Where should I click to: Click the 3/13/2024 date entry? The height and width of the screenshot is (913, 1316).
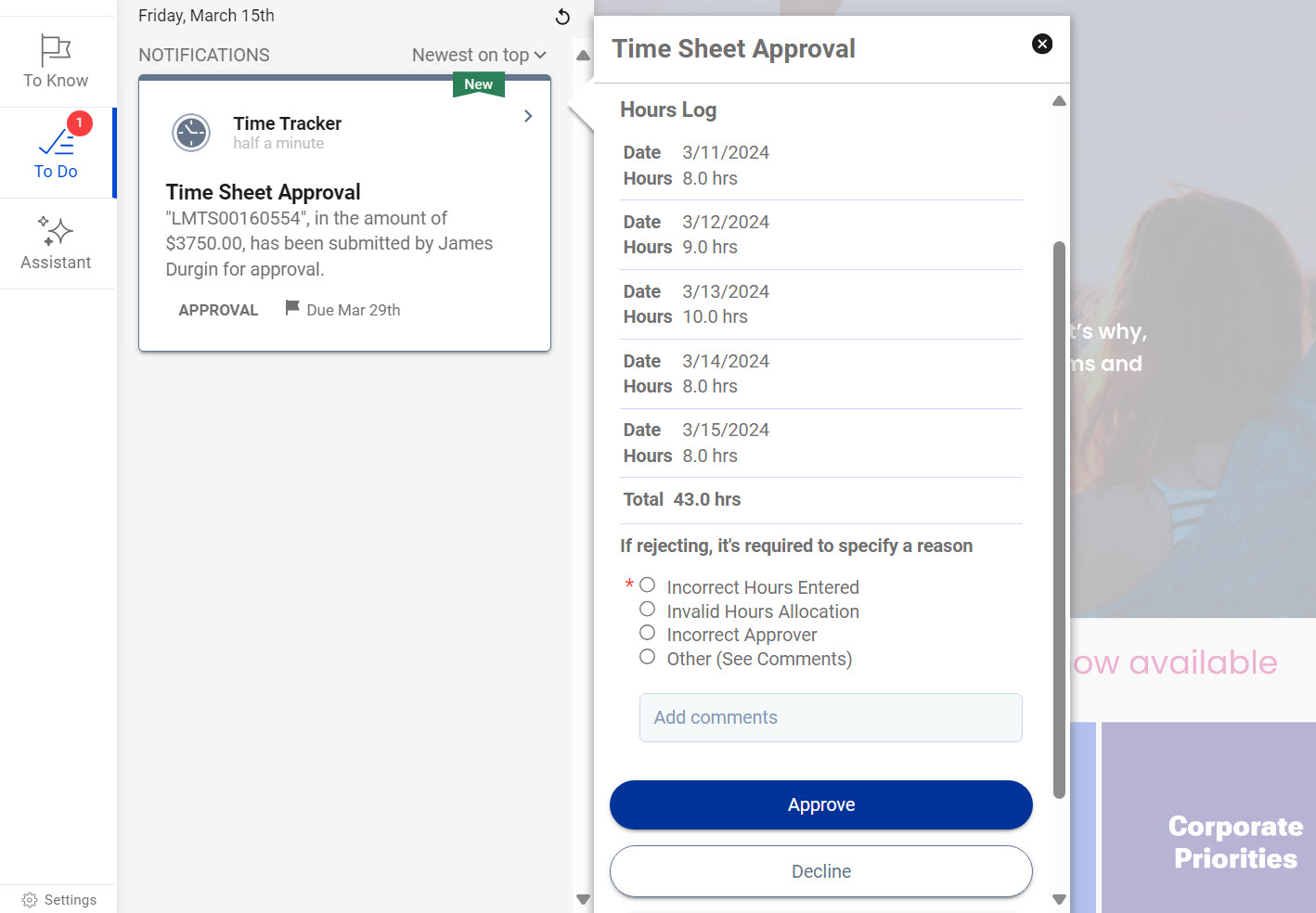726,291
